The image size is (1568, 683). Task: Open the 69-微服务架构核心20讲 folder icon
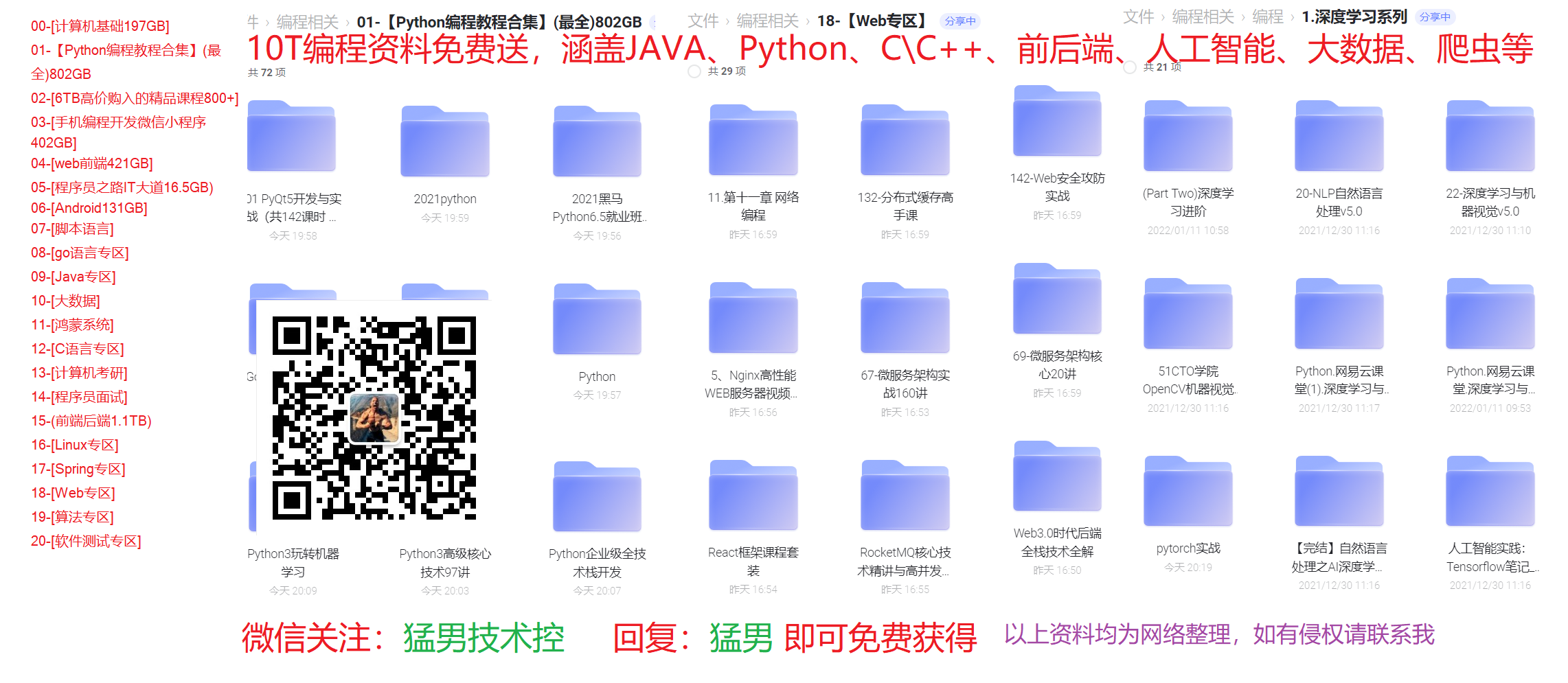tap(1058, 299)
